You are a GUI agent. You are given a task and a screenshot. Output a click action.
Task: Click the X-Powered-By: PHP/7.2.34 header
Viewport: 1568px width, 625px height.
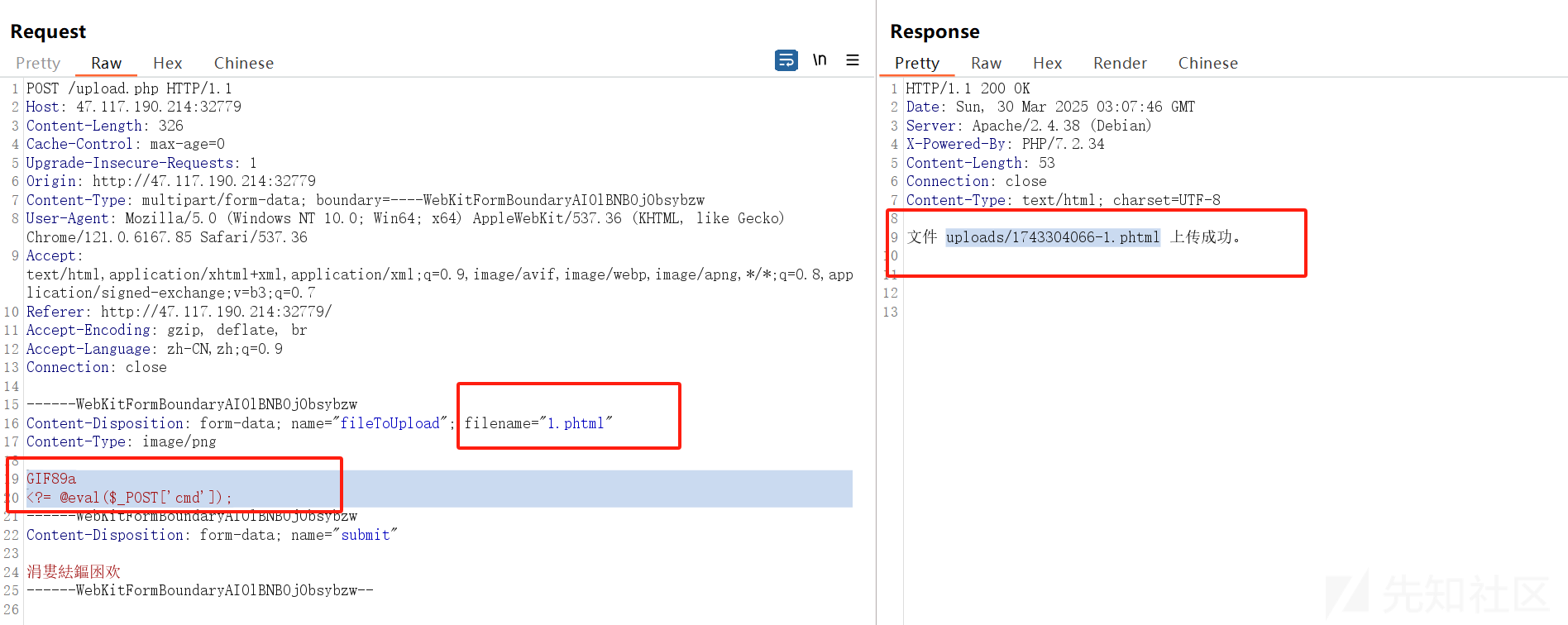pyautogui.click(x=1005, y=144)
